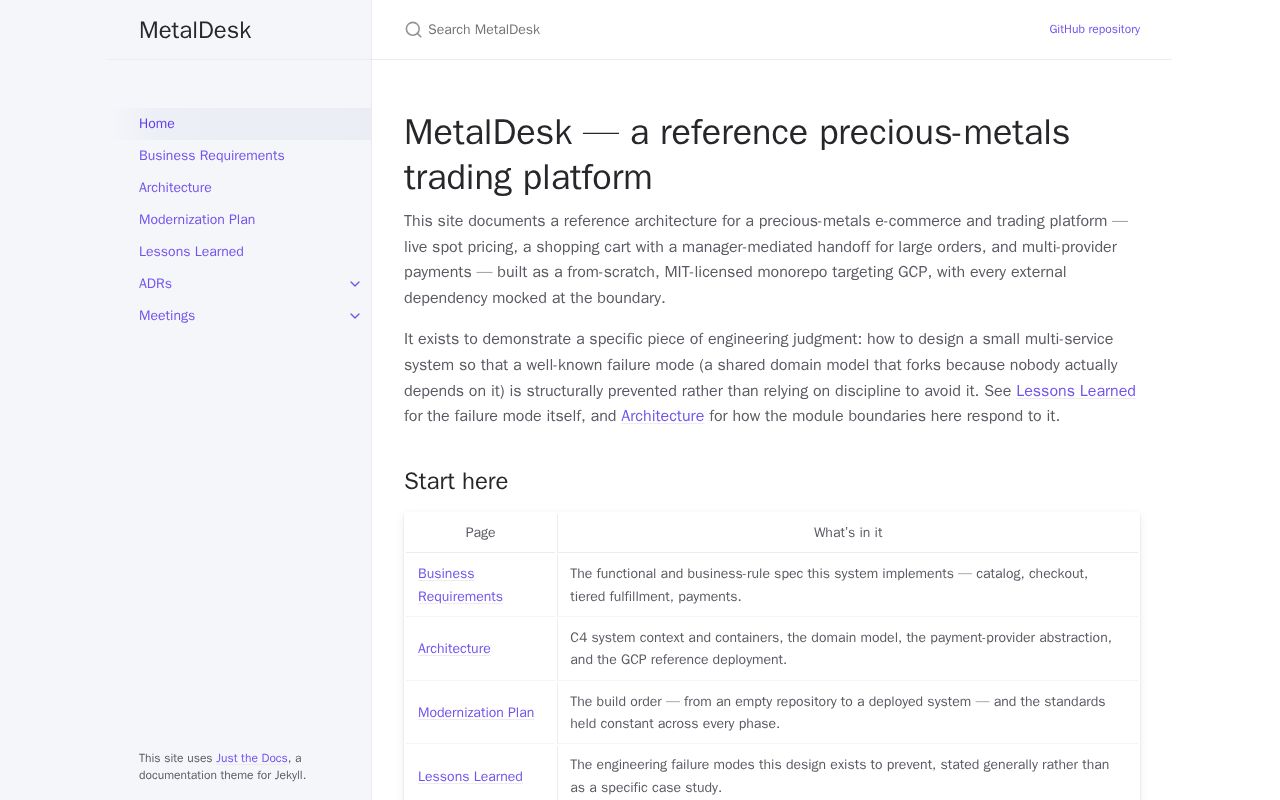The image size is (1280, 800).
Task: Follow the Lessons Learned link in the paragraph
Action: pyautogui.click(x=1076, y=391)
